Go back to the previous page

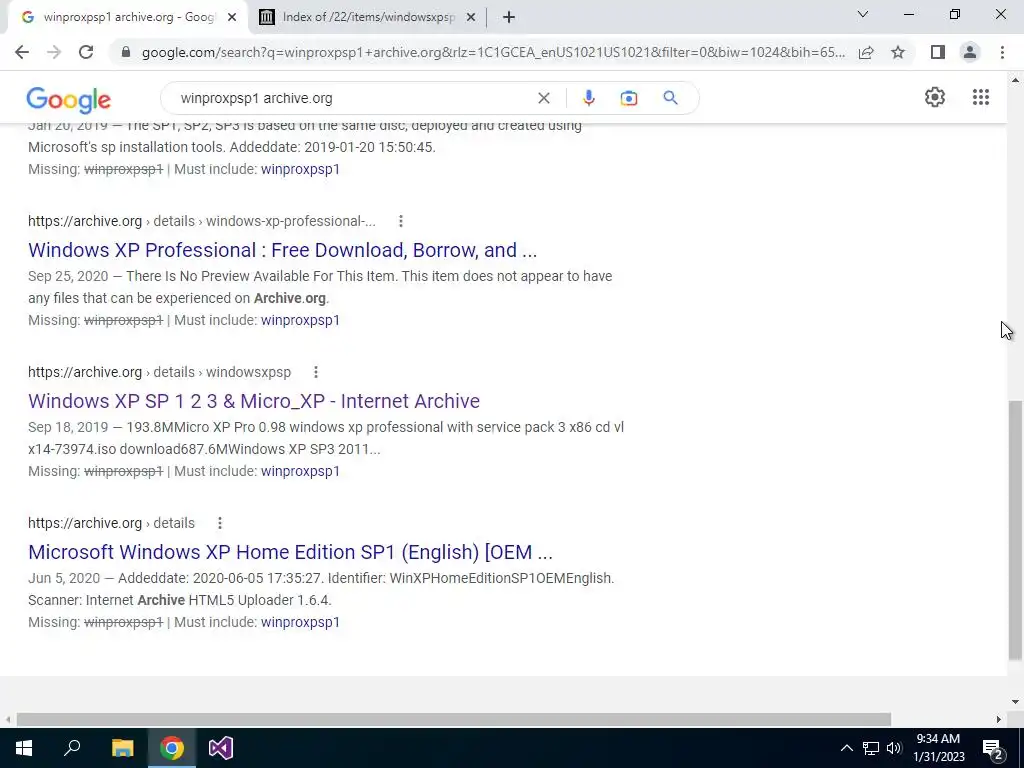(22, 52)
